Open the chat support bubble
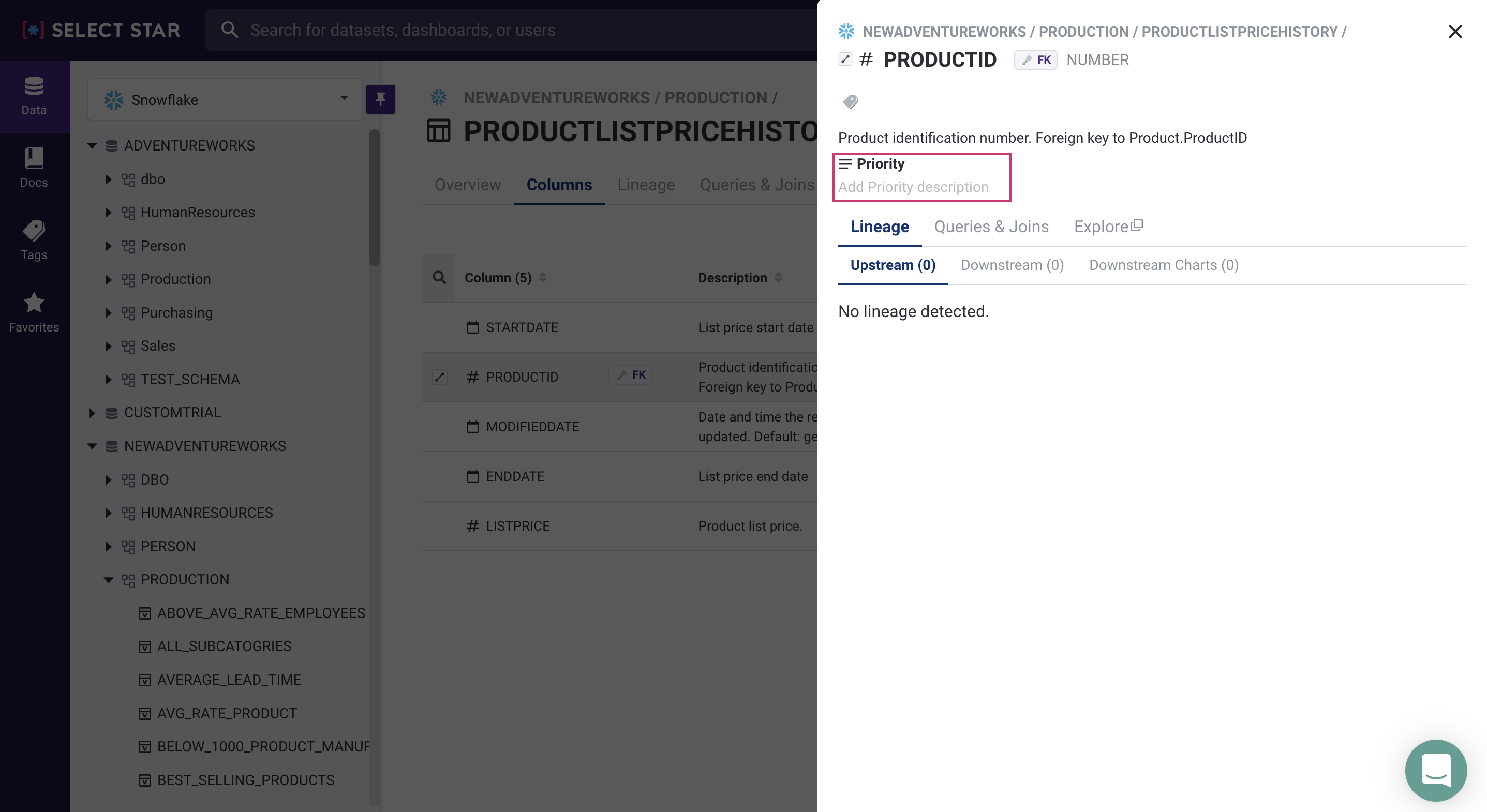Viewport: 1487px width, 812px height. pyautogui.click(x=1436, y=770)
